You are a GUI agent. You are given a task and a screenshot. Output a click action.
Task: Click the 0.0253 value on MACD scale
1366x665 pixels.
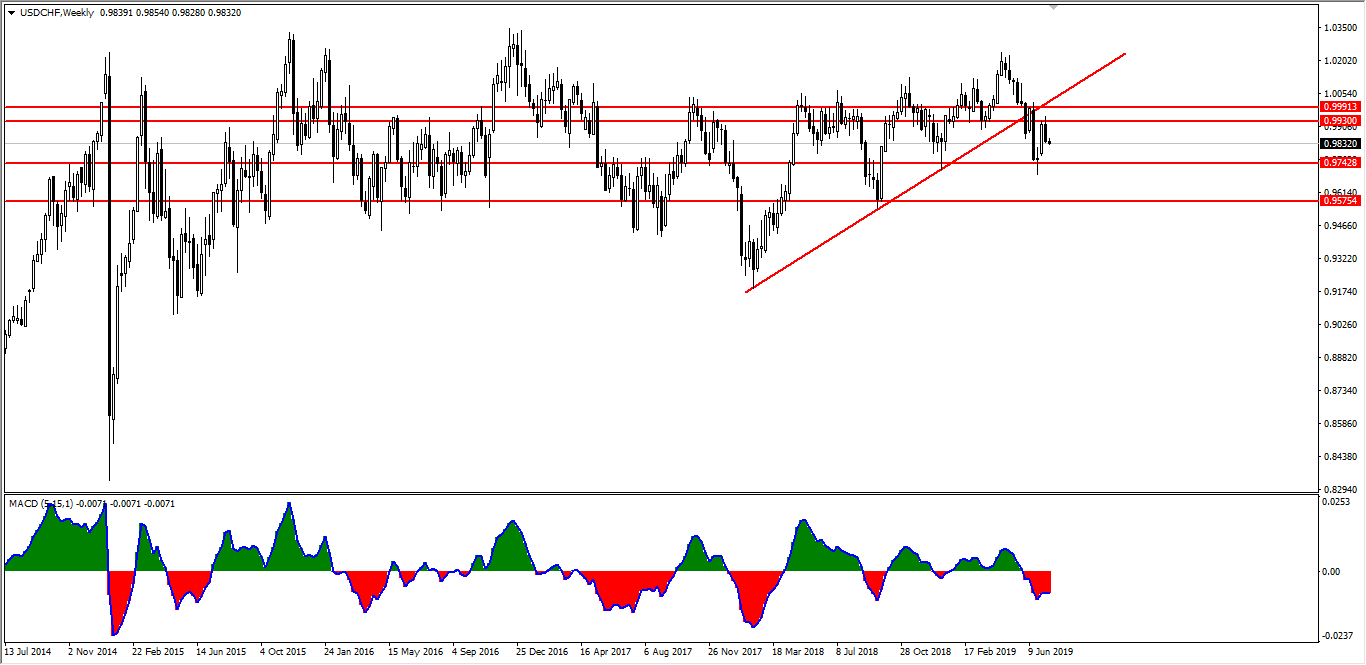point(1335,502)
